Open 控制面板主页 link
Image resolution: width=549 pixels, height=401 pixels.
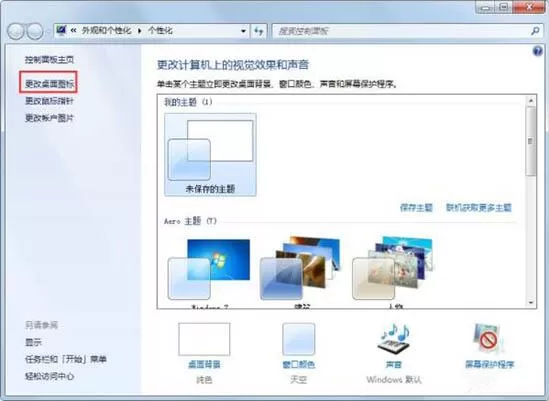[49, 60]
